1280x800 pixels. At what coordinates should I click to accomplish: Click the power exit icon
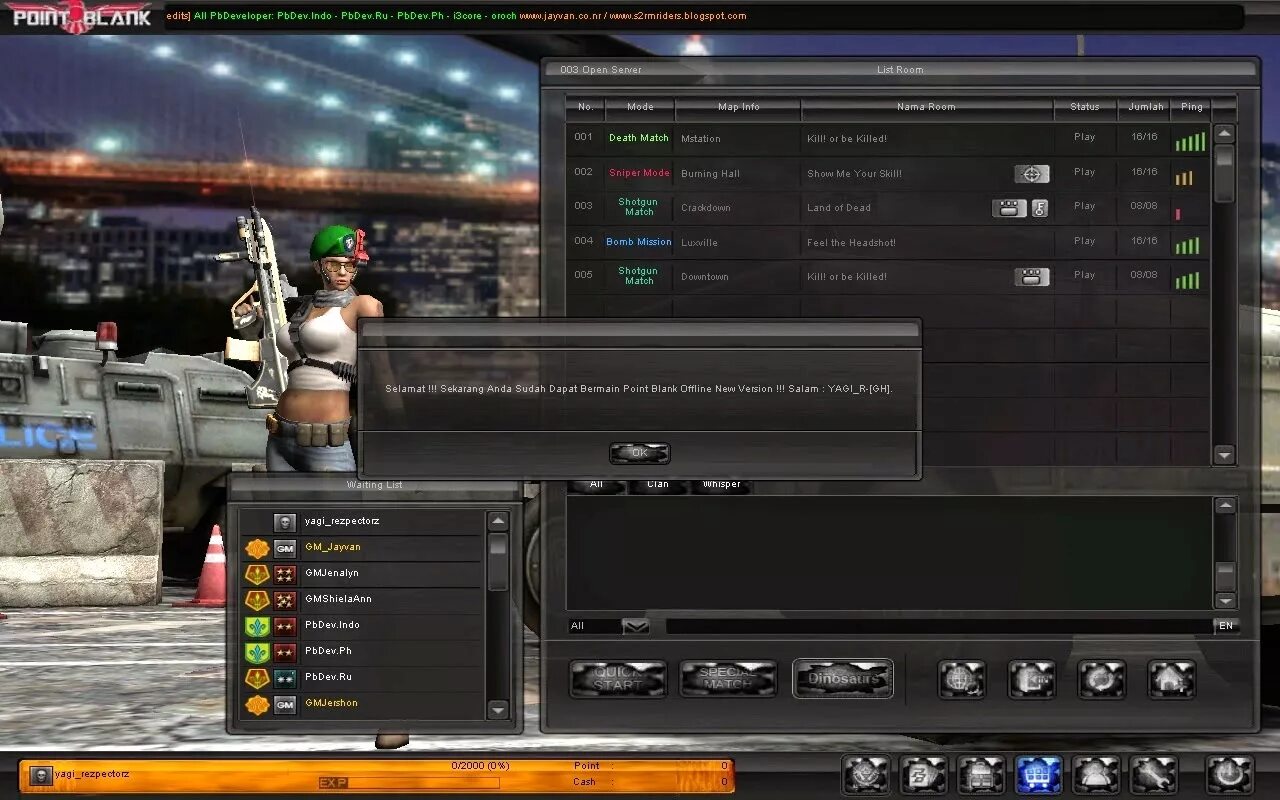[x=1229, y=775]
